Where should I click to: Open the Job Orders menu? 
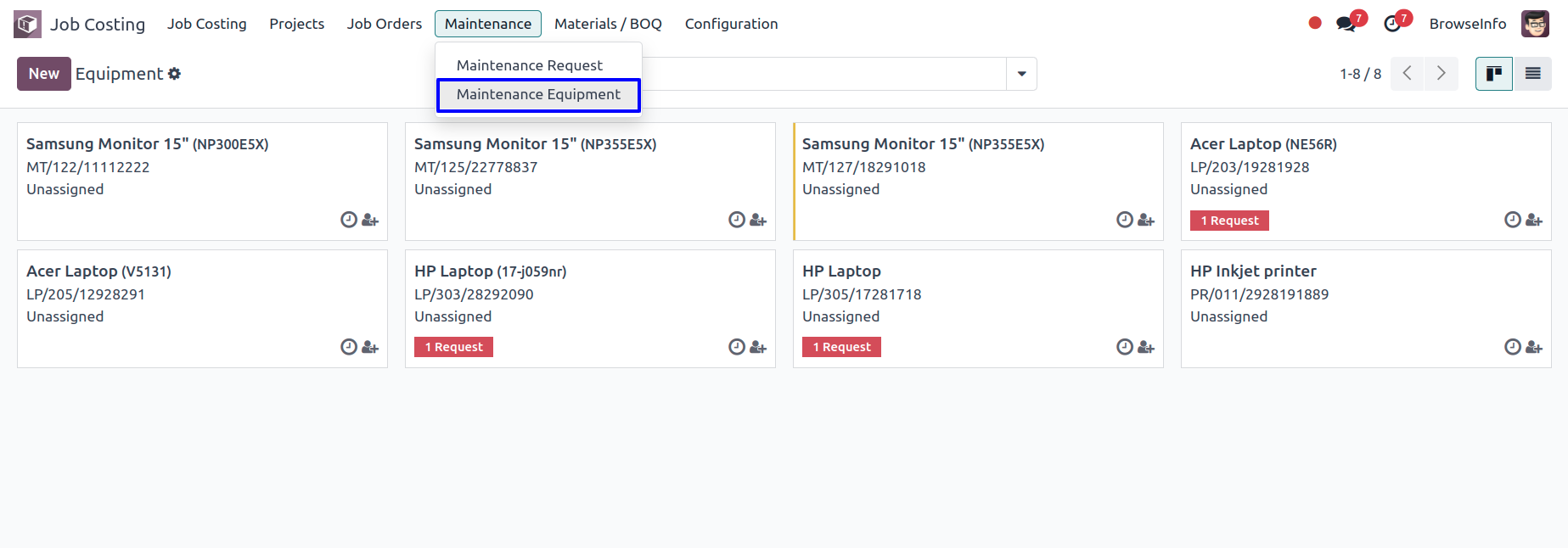click(385, 24)
